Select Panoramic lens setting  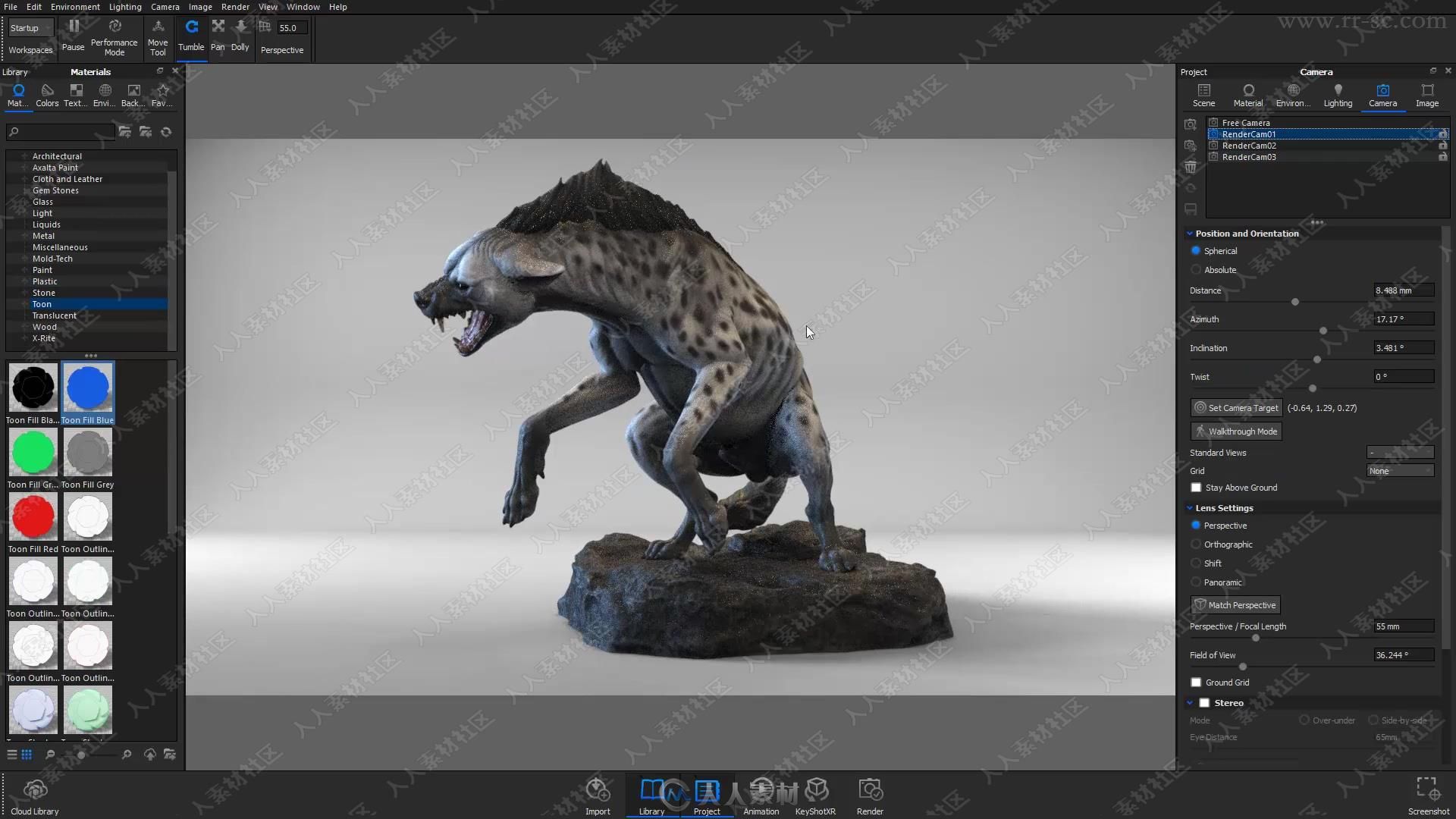coord(1196,582)
